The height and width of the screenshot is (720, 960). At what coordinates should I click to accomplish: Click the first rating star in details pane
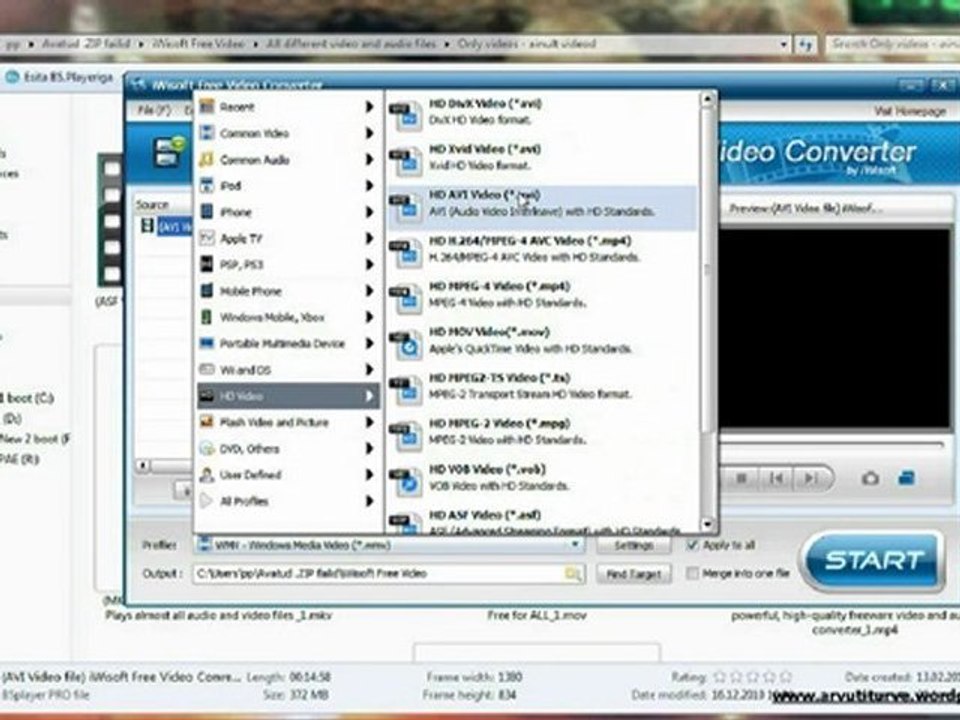point(720,677)
